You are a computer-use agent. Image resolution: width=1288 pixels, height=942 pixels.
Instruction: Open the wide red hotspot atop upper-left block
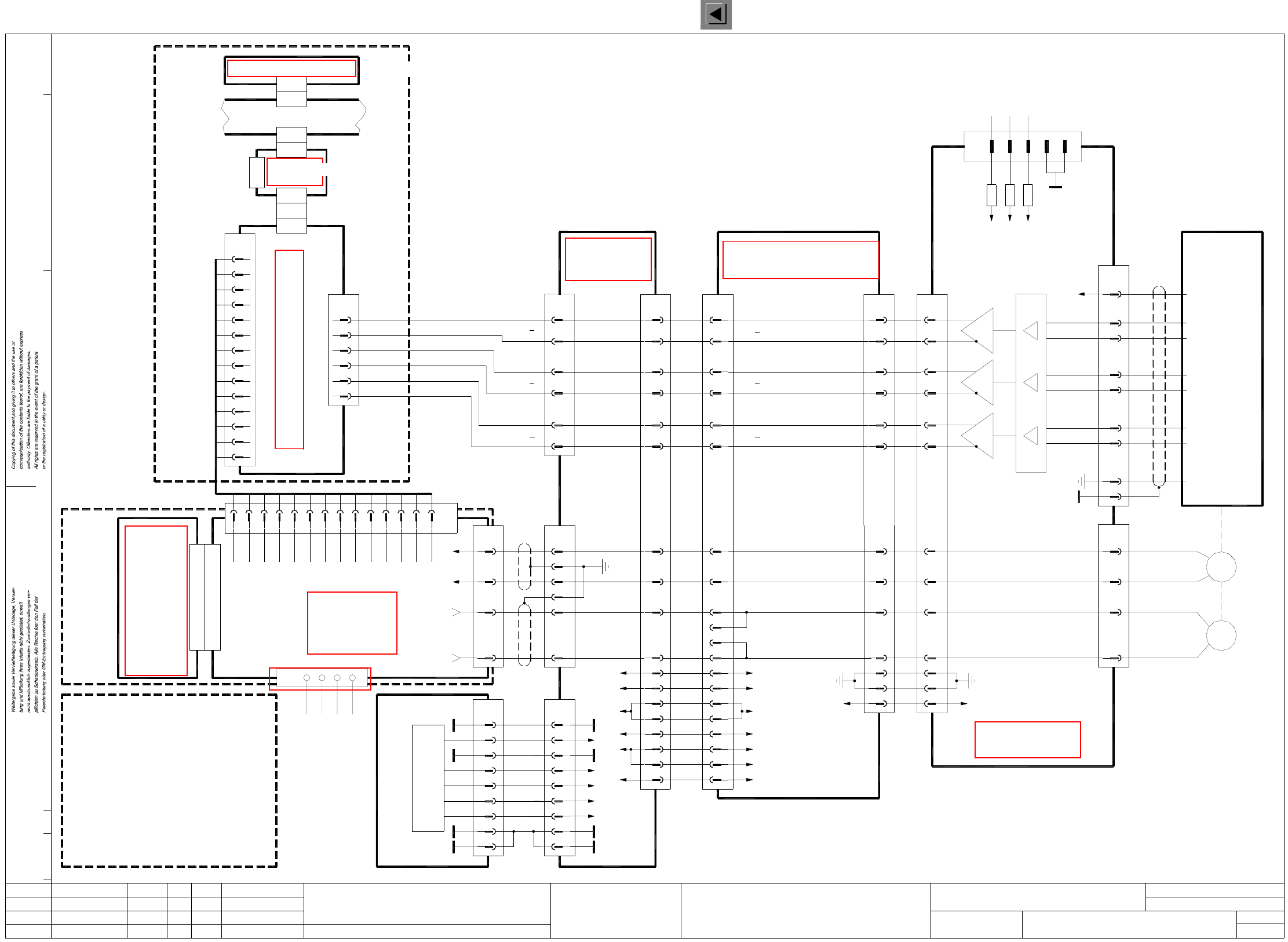(x=291, y=68)
